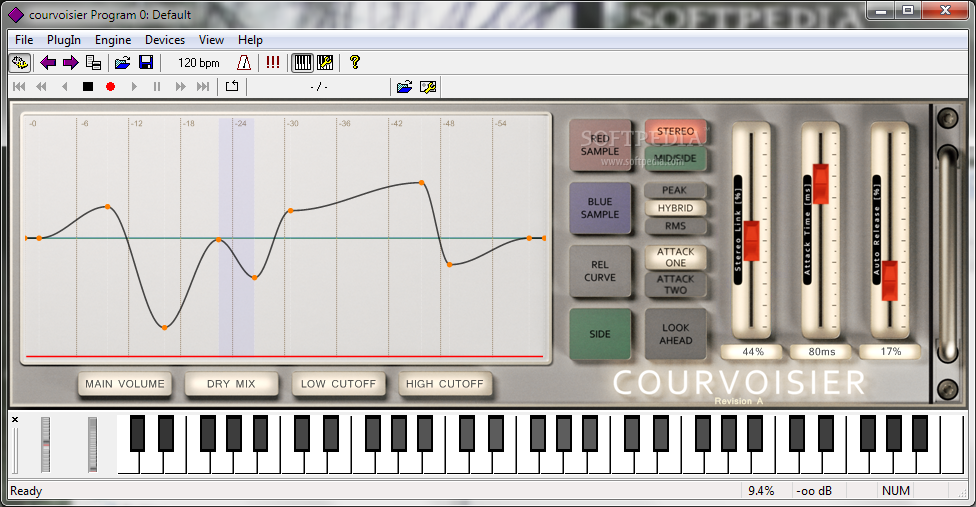Go to next program with right arrow
976x507 pixels.
coord(70,62)
